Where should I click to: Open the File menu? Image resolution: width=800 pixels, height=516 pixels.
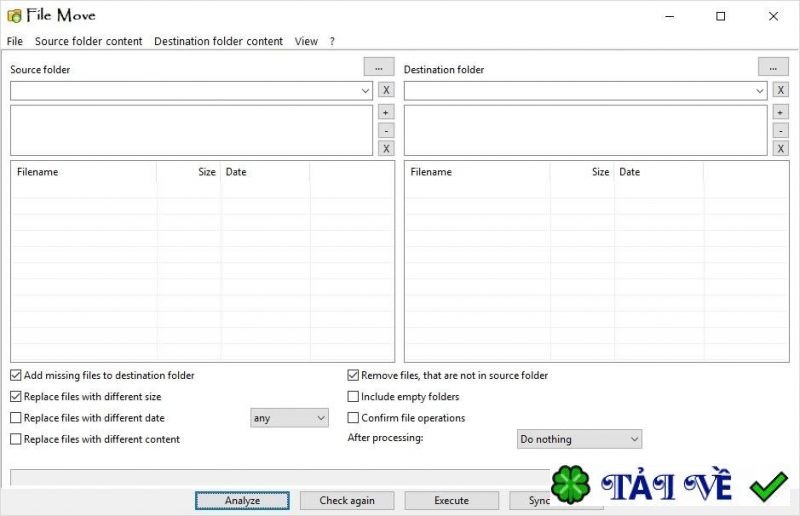15,41
